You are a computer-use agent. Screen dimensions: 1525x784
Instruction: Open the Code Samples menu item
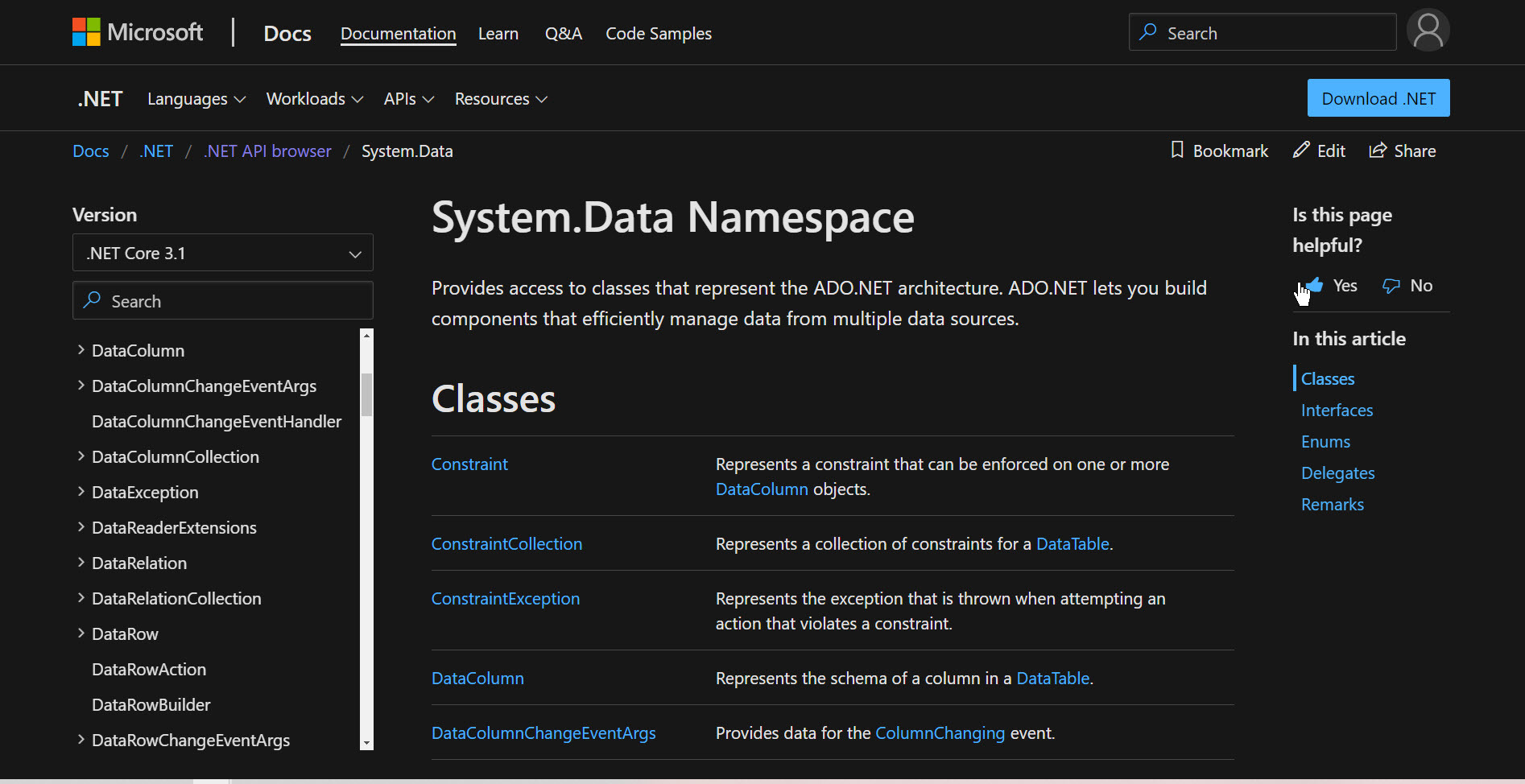(x=658, y=34)
